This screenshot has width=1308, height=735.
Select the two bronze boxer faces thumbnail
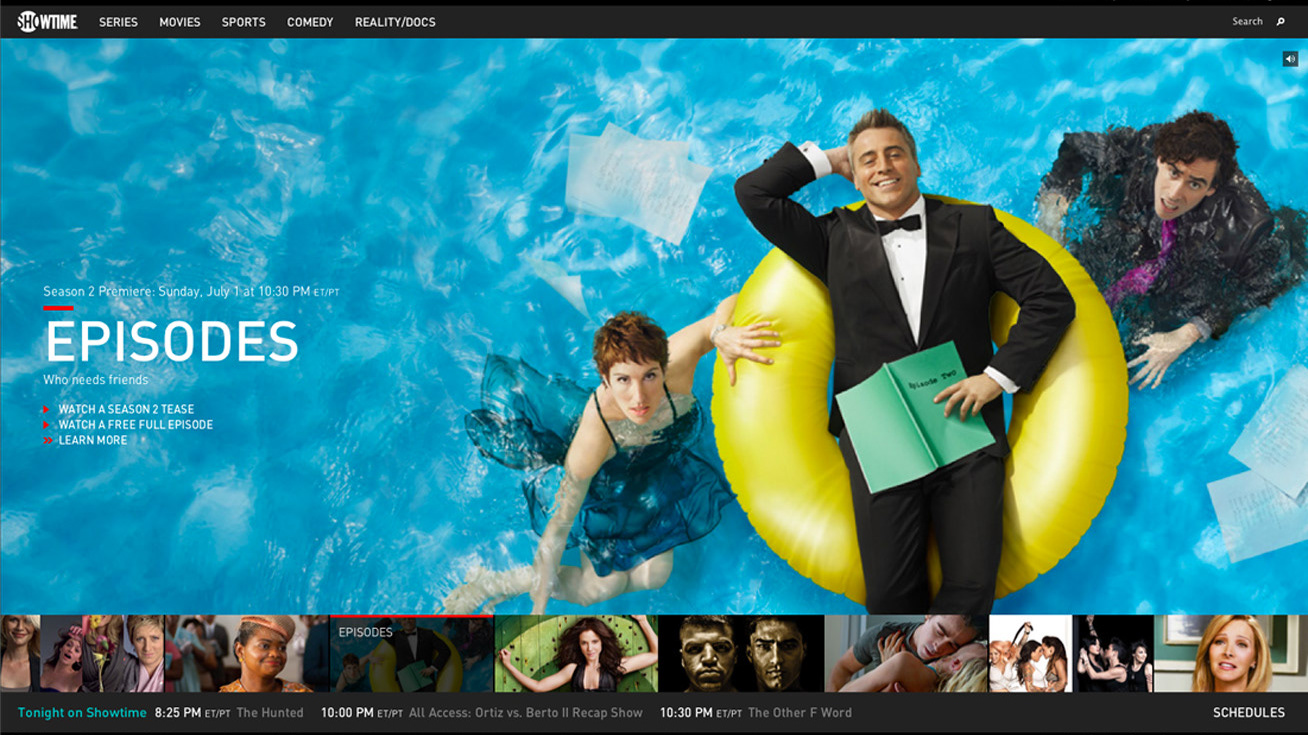741,654
